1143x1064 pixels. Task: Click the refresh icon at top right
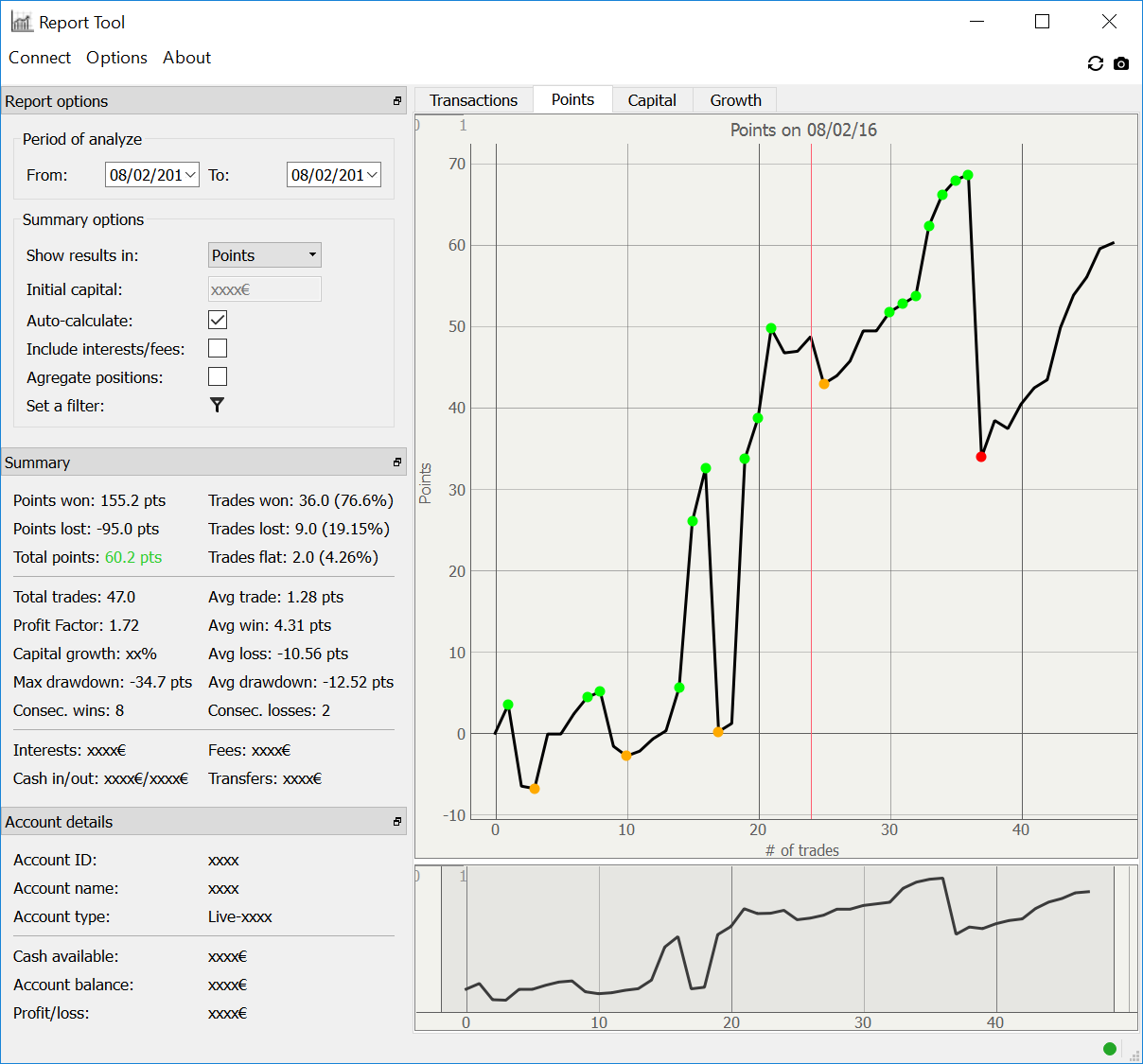click(x=1096, y=63)
